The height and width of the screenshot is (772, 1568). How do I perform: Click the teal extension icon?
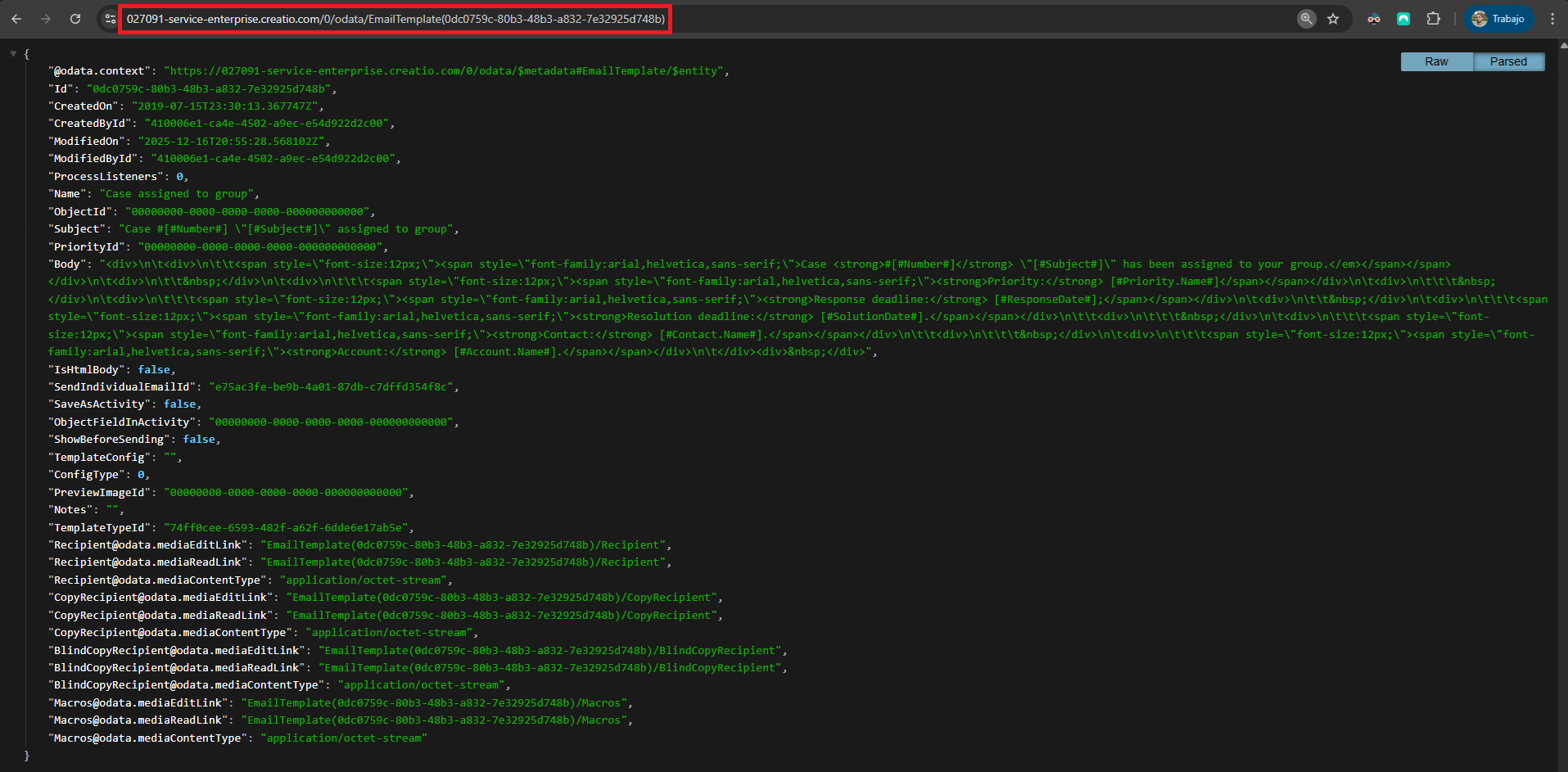tap(1403, 19)
